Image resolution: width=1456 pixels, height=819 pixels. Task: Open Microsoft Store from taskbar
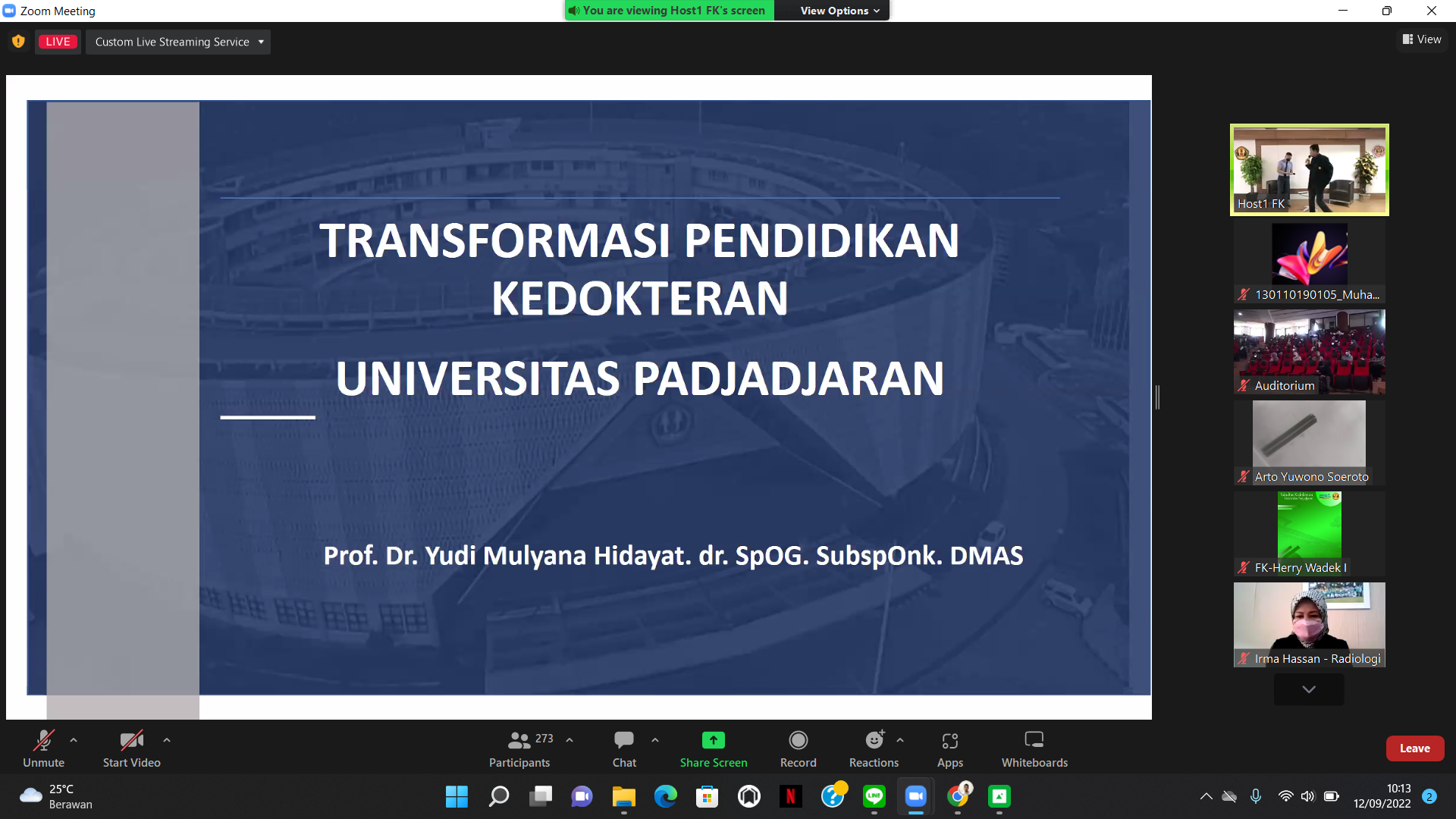[x=707, y=796]
